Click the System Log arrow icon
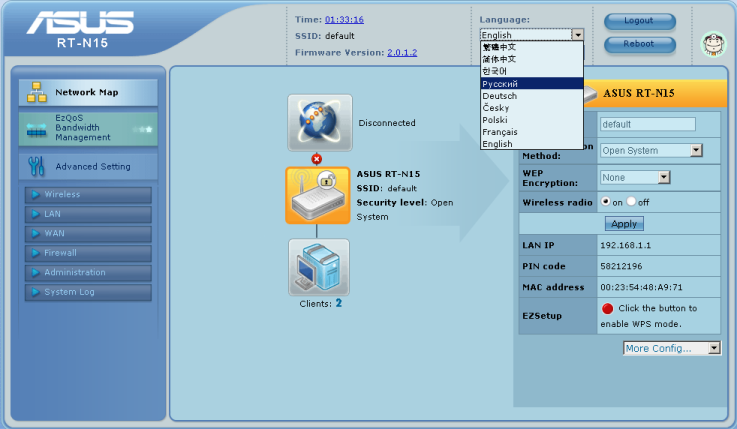737x429 pixels. [x=35, y=292]
